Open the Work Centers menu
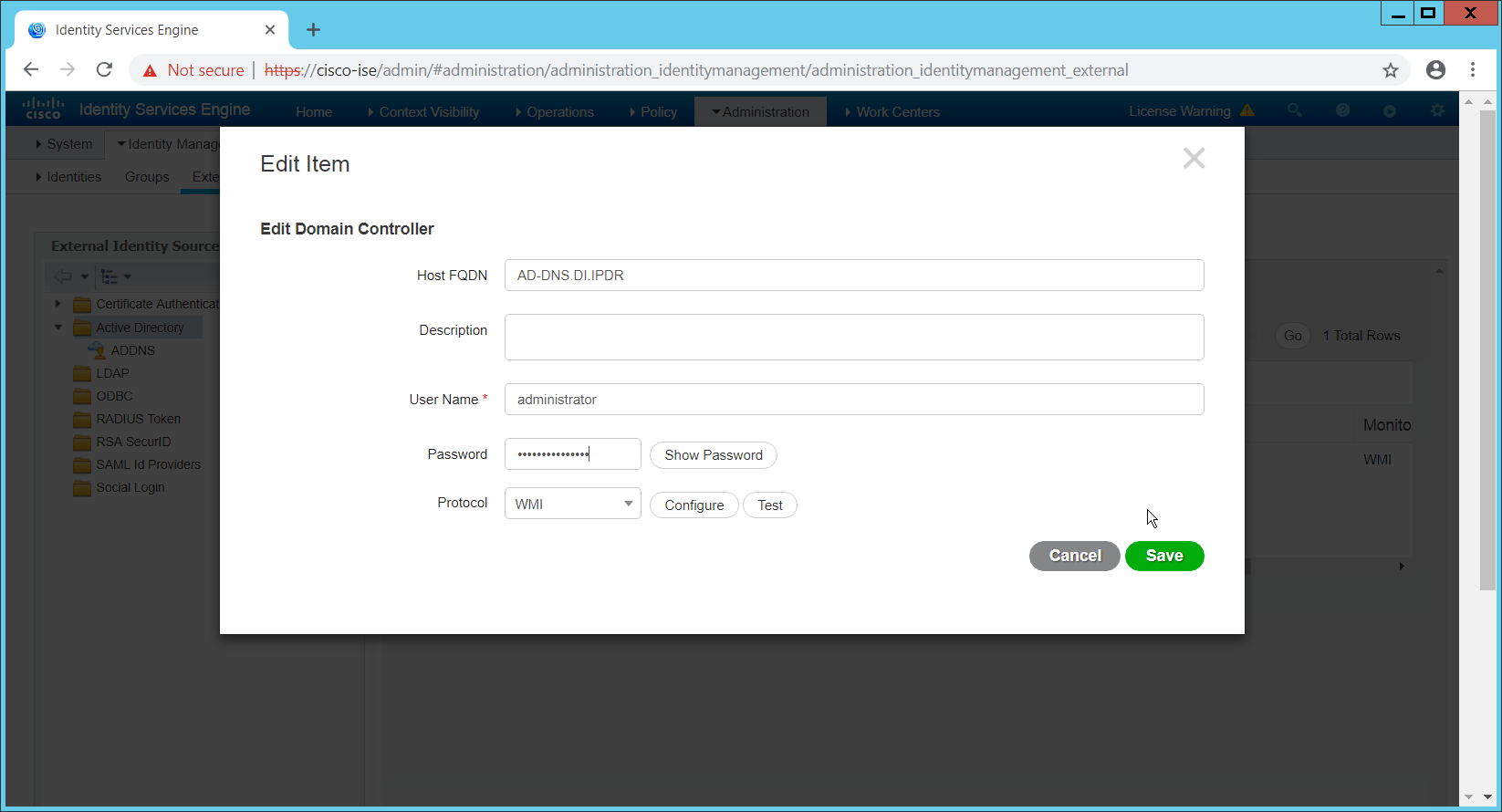1502x812 pixels. click(897, 112)
